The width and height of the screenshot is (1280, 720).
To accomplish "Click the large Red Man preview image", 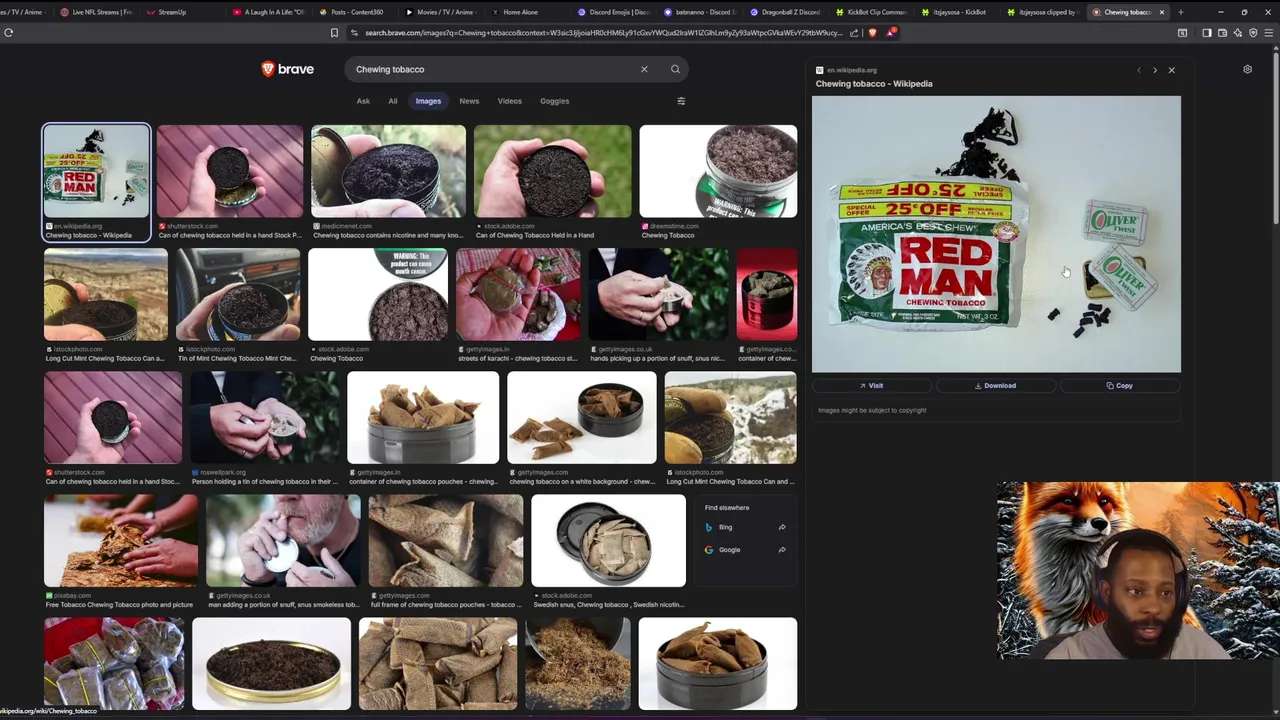I will tap(996, 234).
